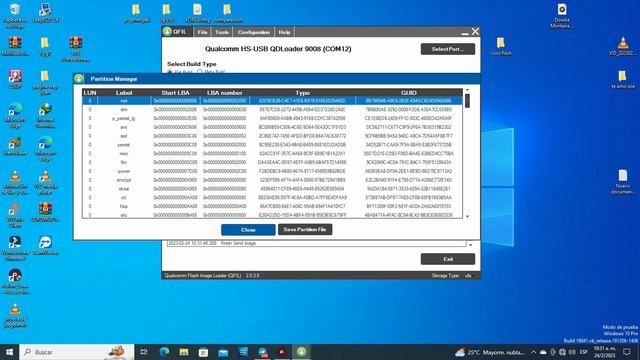The height and width of the screenshot is (360, 640).
Task: Click the QFIL app icon on the taskbar
Action: 301,352
